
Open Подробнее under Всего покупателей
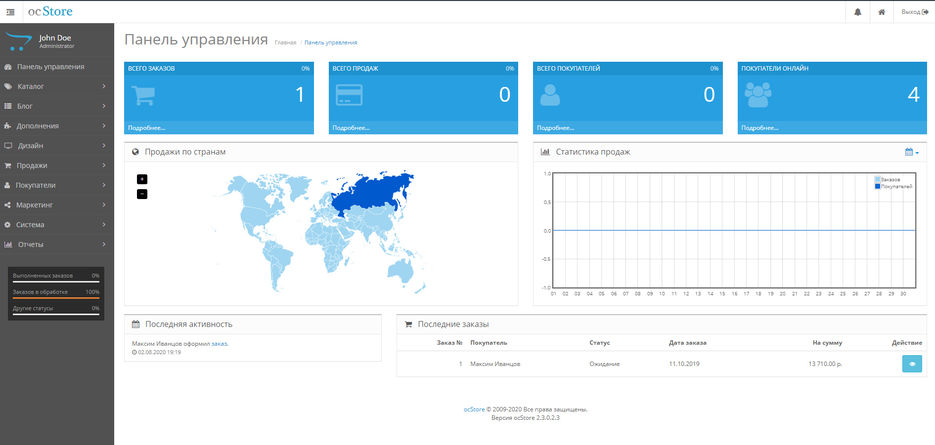click(555, 128)
